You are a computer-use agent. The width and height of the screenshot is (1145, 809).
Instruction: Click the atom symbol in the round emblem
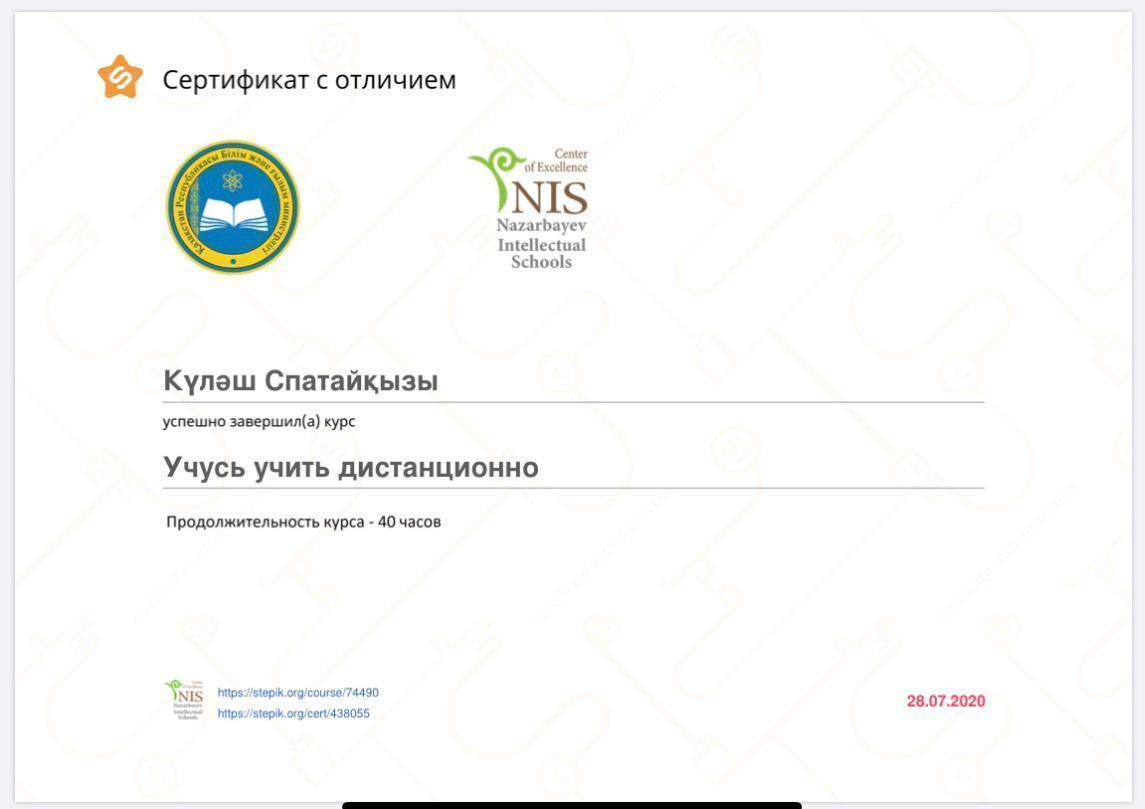232,180
